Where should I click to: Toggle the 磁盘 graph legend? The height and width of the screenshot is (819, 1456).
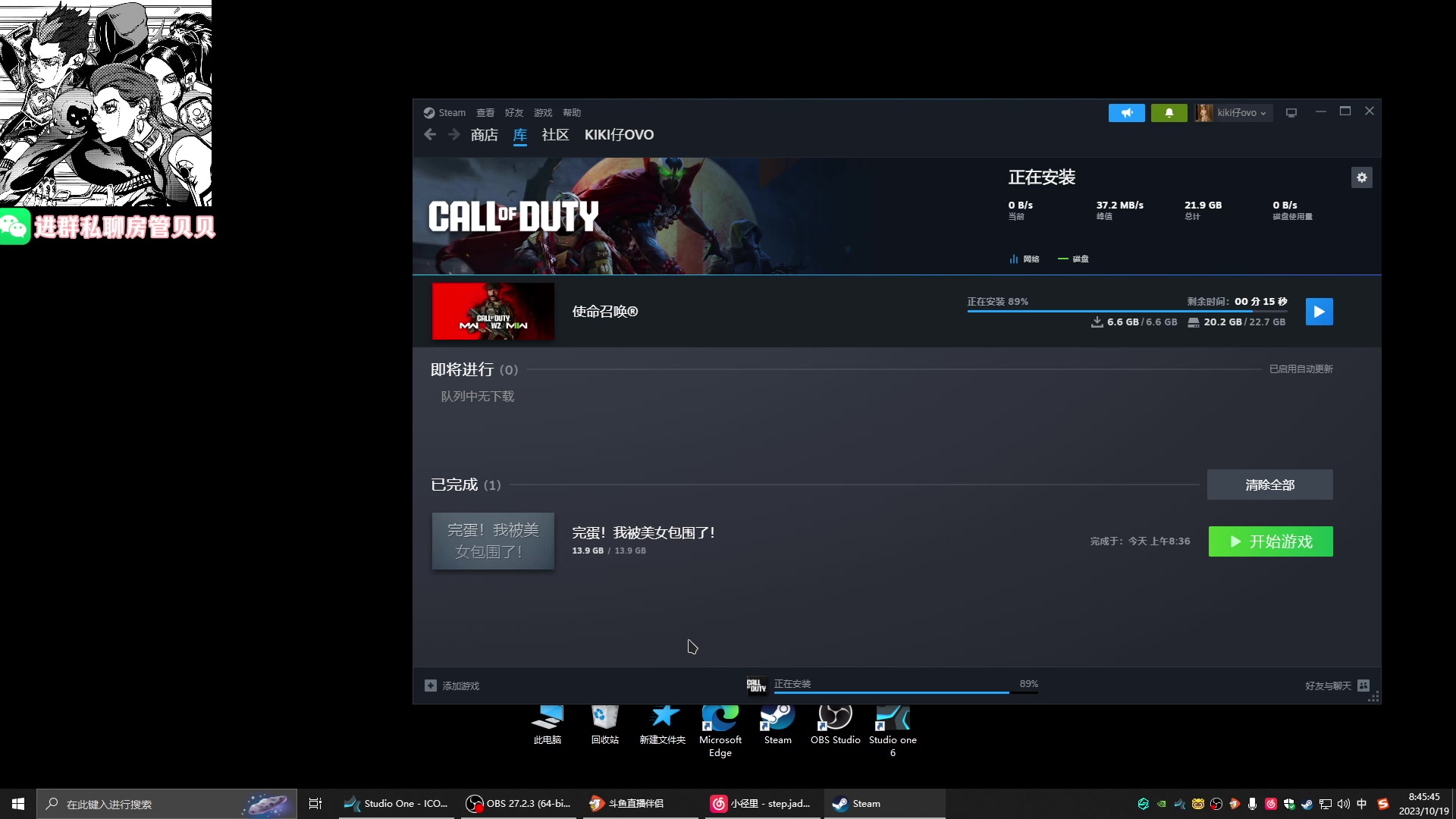1073,259
